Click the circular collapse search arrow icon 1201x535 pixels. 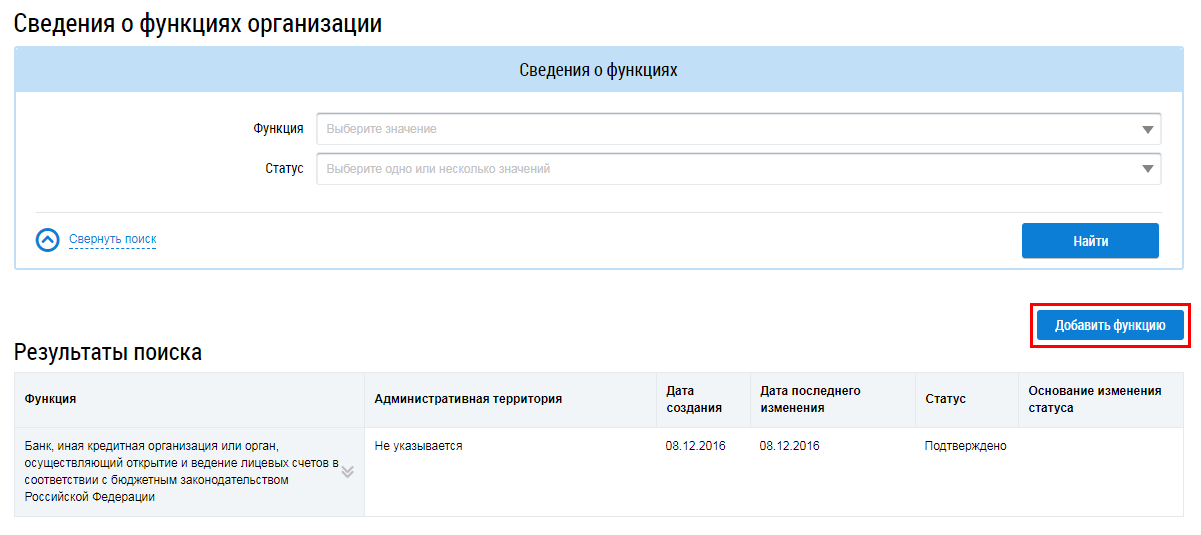pyautogui.click(x=48, y=240)
